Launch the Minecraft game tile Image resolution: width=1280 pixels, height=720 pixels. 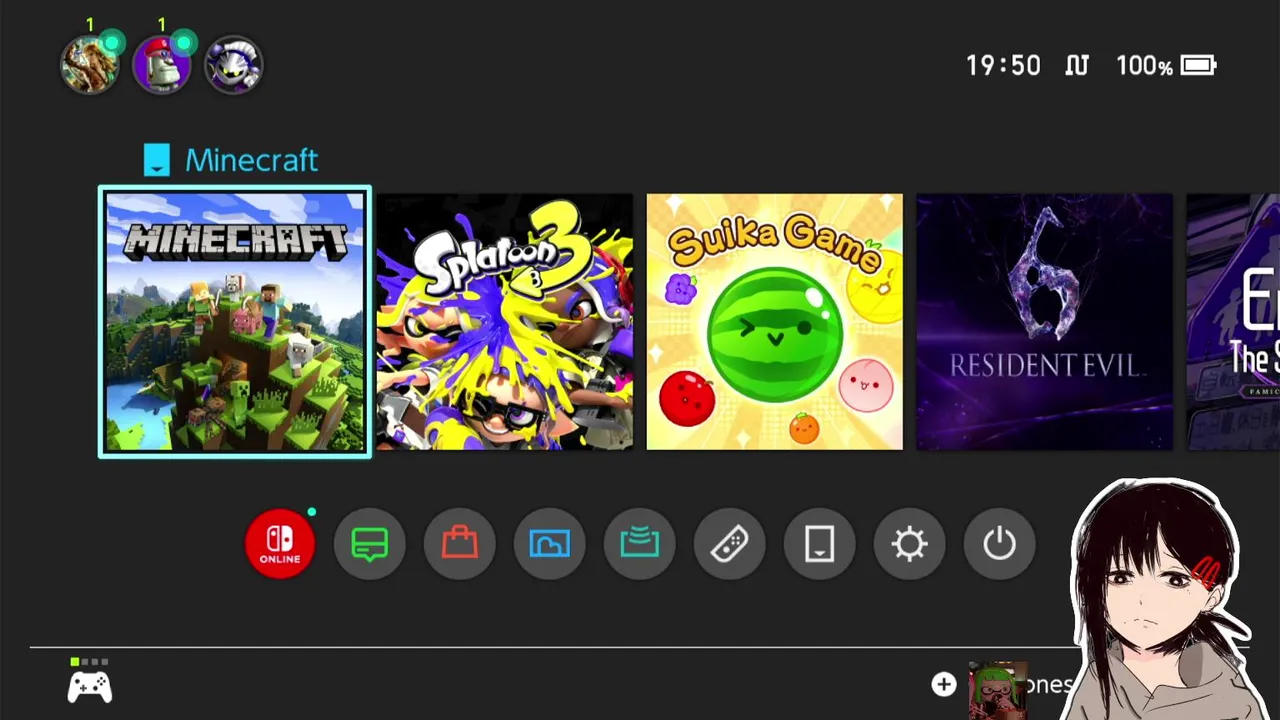[235, 322]
